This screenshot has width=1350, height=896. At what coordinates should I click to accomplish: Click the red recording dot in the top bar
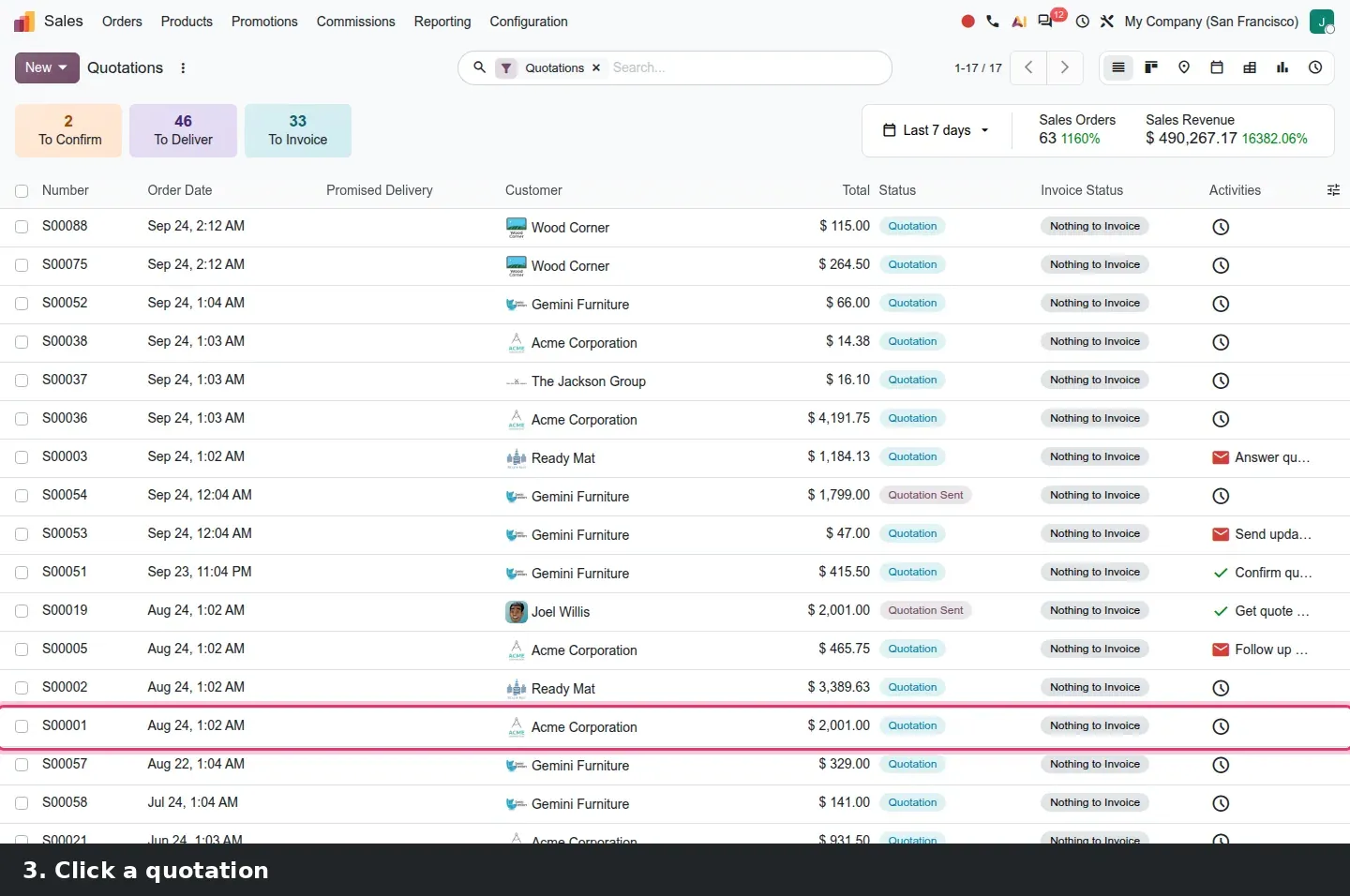point(967,22)
